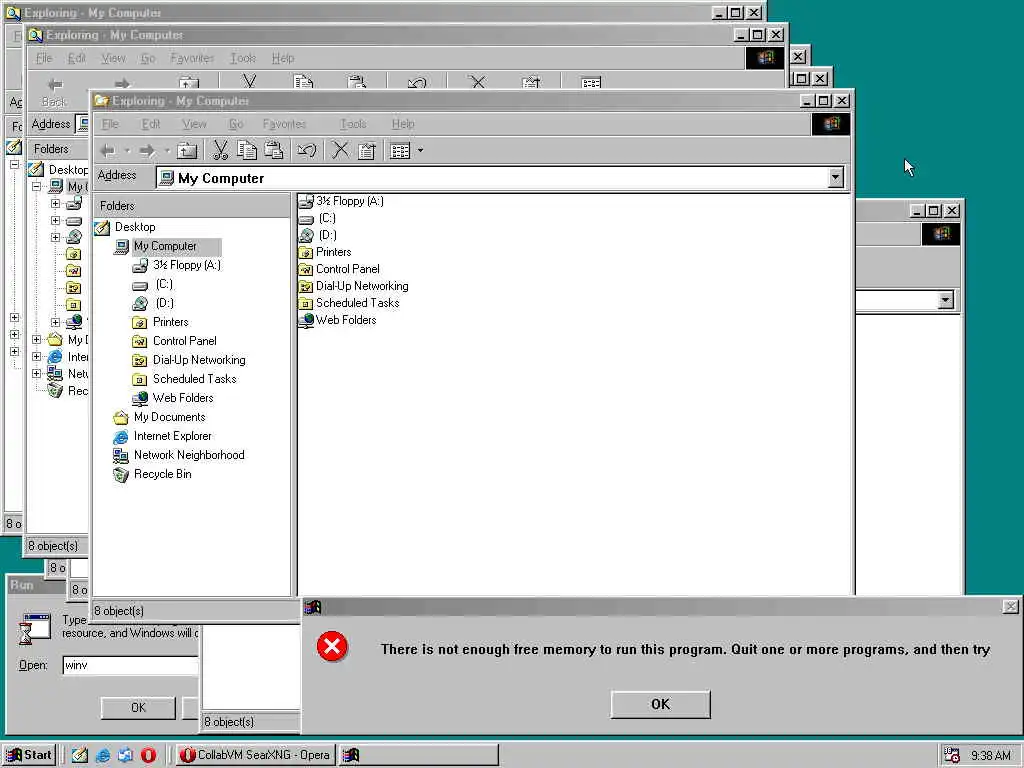Expand Internet Explorer node in second Explorer window tree

pos(37,357)
